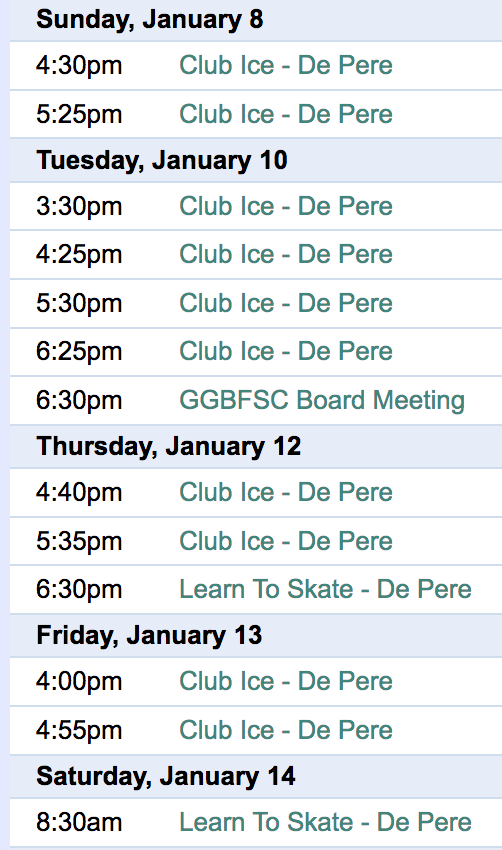
Task: Select the Saturday, January 14 header
Action: click(165, 777)
